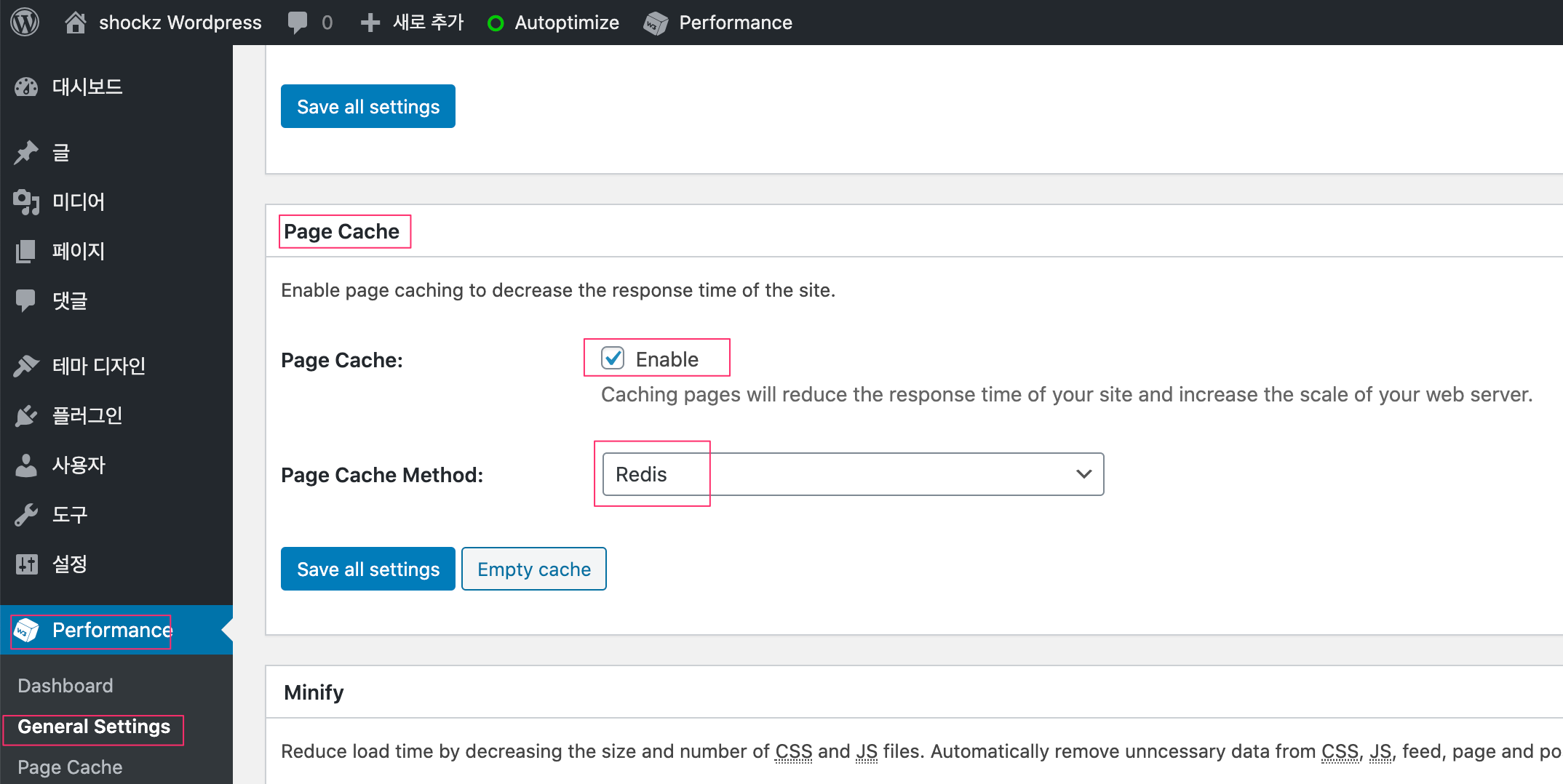Click Save all settings below Page Cache Method
The image size is (1563, 784).
[368, 569]
